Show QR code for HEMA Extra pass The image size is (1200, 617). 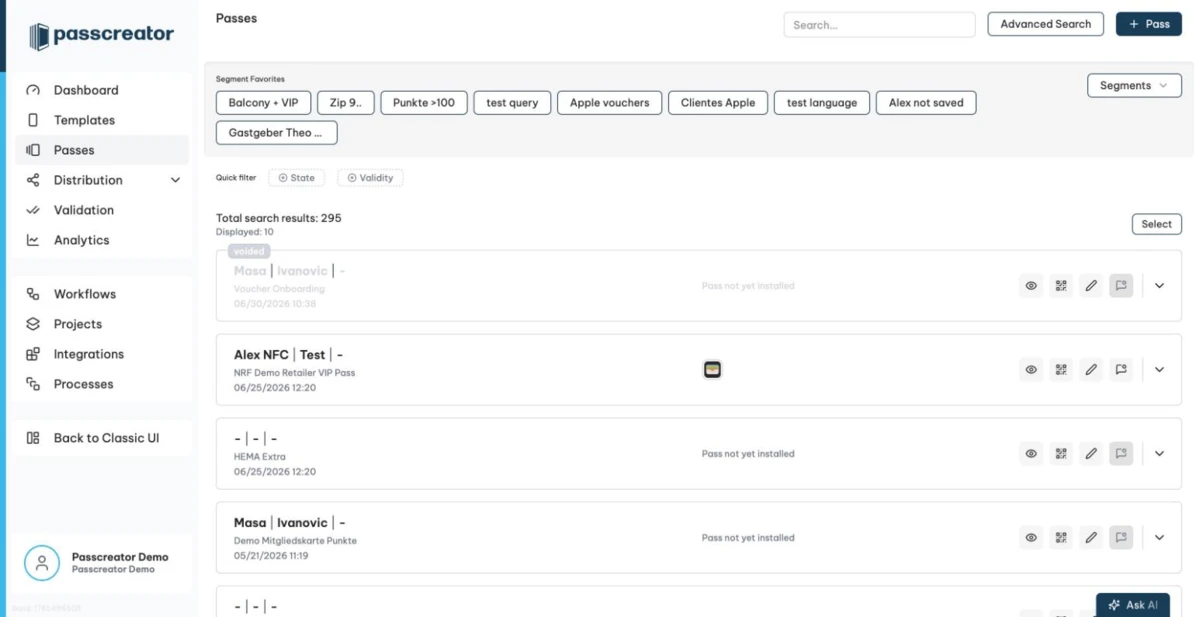[1061, 454]
